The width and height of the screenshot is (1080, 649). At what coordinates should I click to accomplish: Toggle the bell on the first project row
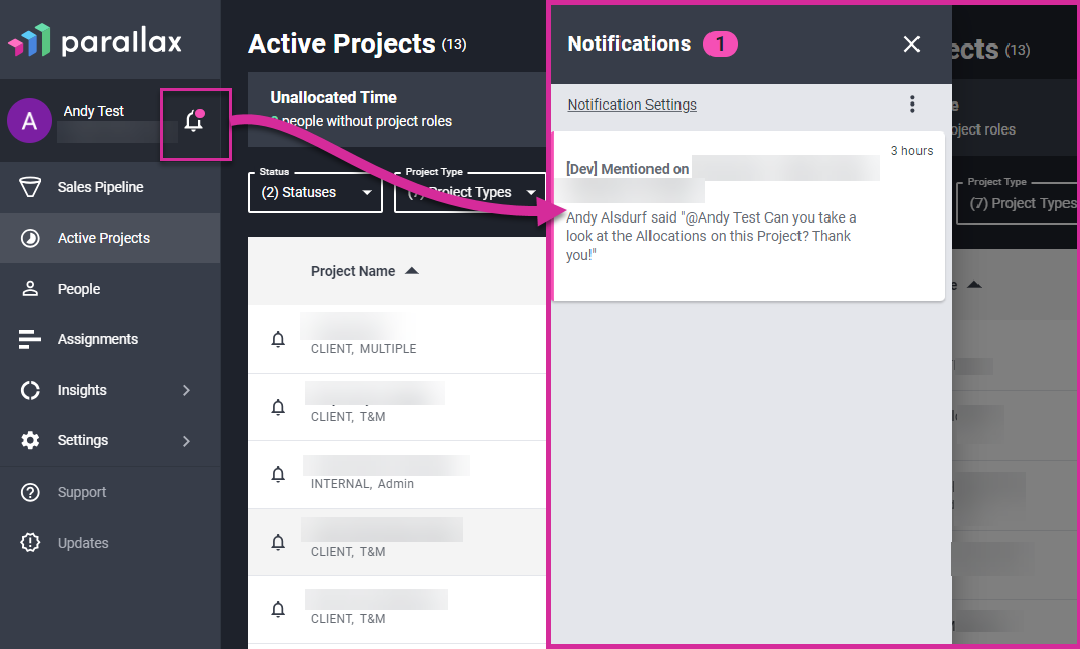click(x=278, y=339)
